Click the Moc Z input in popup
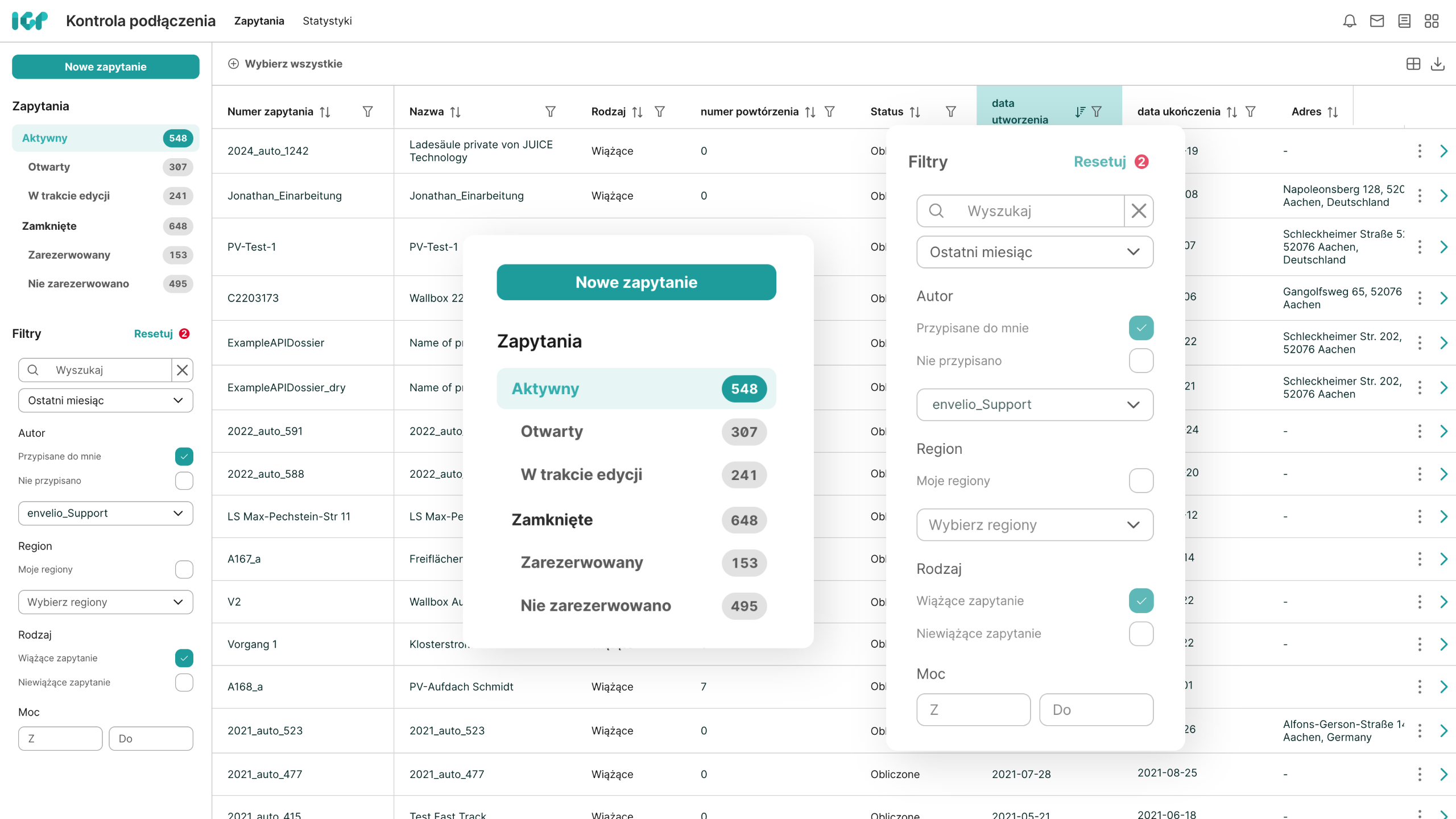1456x819 pixels. (x=973, y=709)
